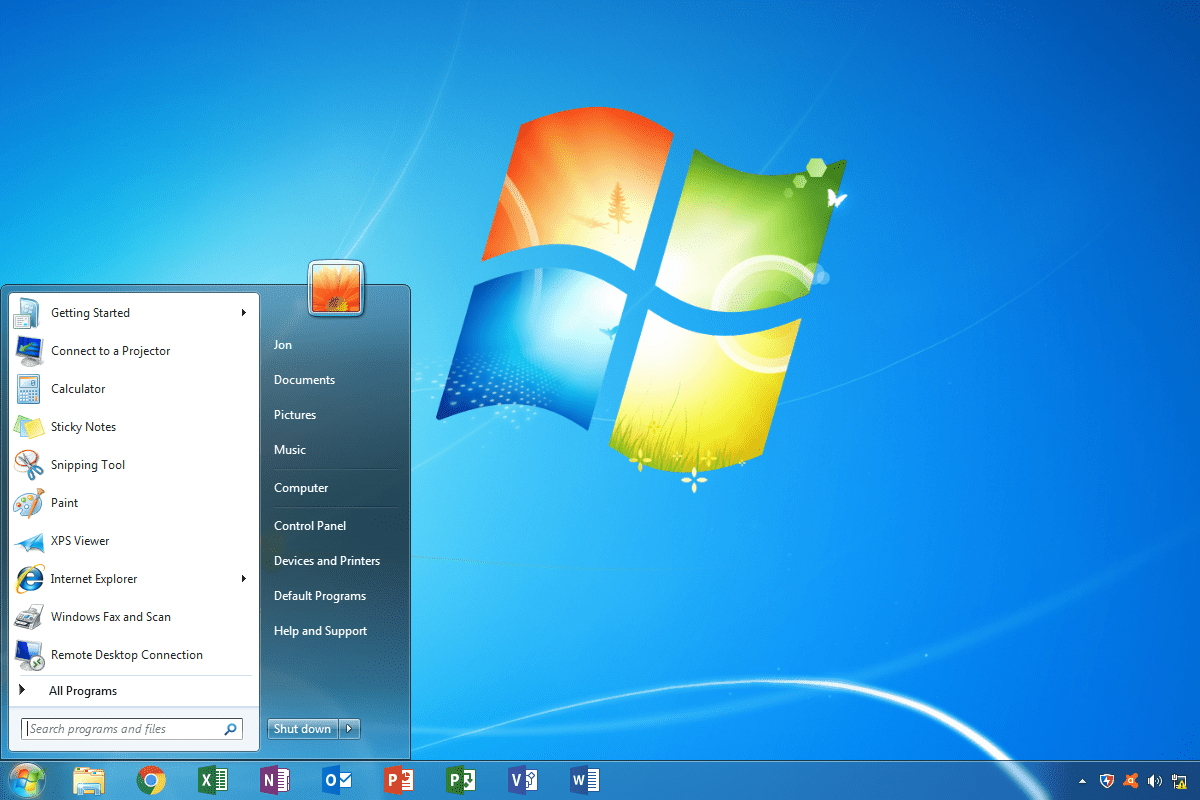Open the Shut down options arrow
This screenshot has width=1200, height=800.
(349, 728)
